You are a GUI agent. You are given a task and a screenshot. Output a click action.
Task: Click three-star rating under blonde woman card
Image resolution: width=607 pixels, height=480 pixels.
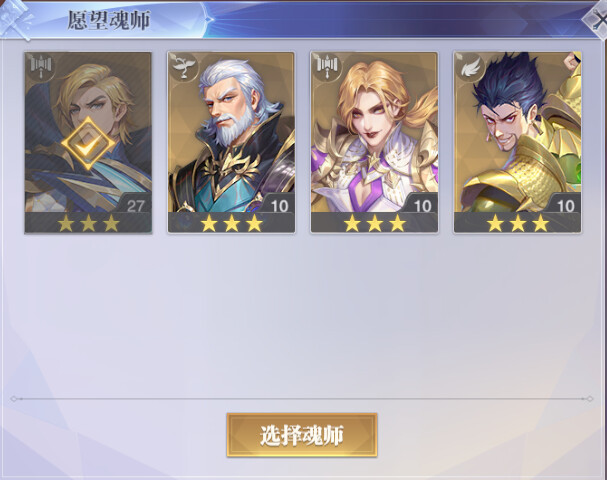pyautogui.click(x=375, y=223)
